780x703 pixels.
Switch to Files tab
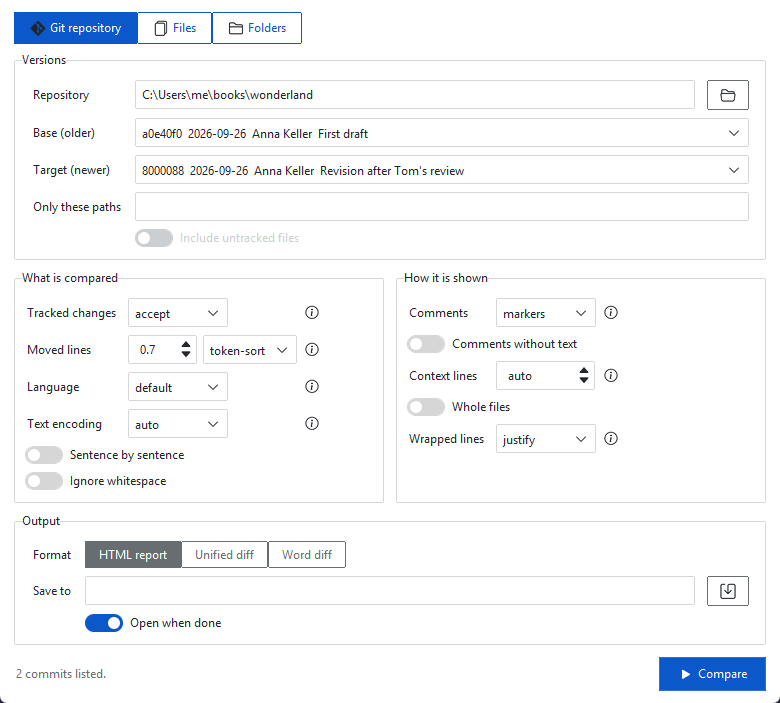175,28
